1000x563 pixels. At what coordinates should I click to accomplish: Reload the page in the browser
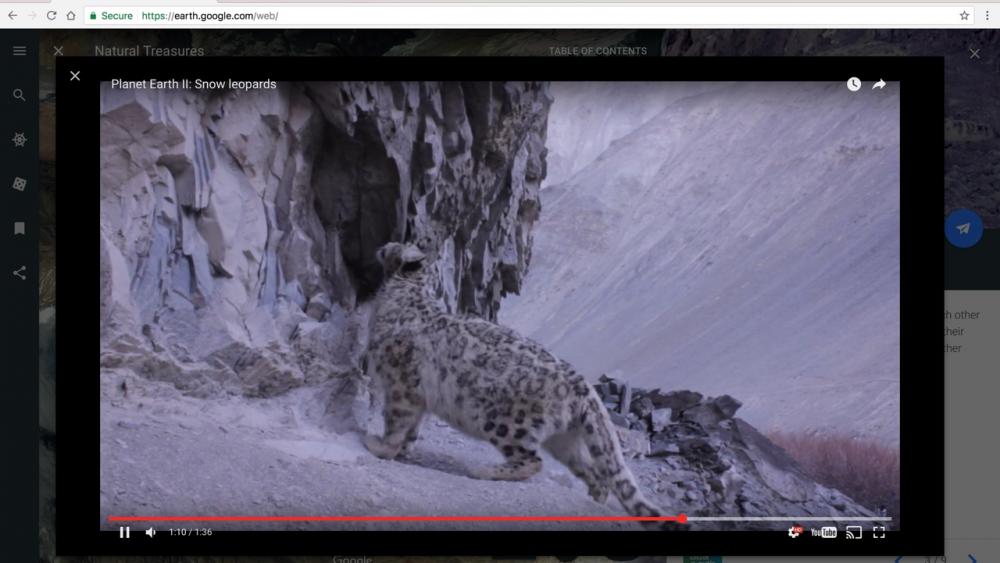pos(51,15)
